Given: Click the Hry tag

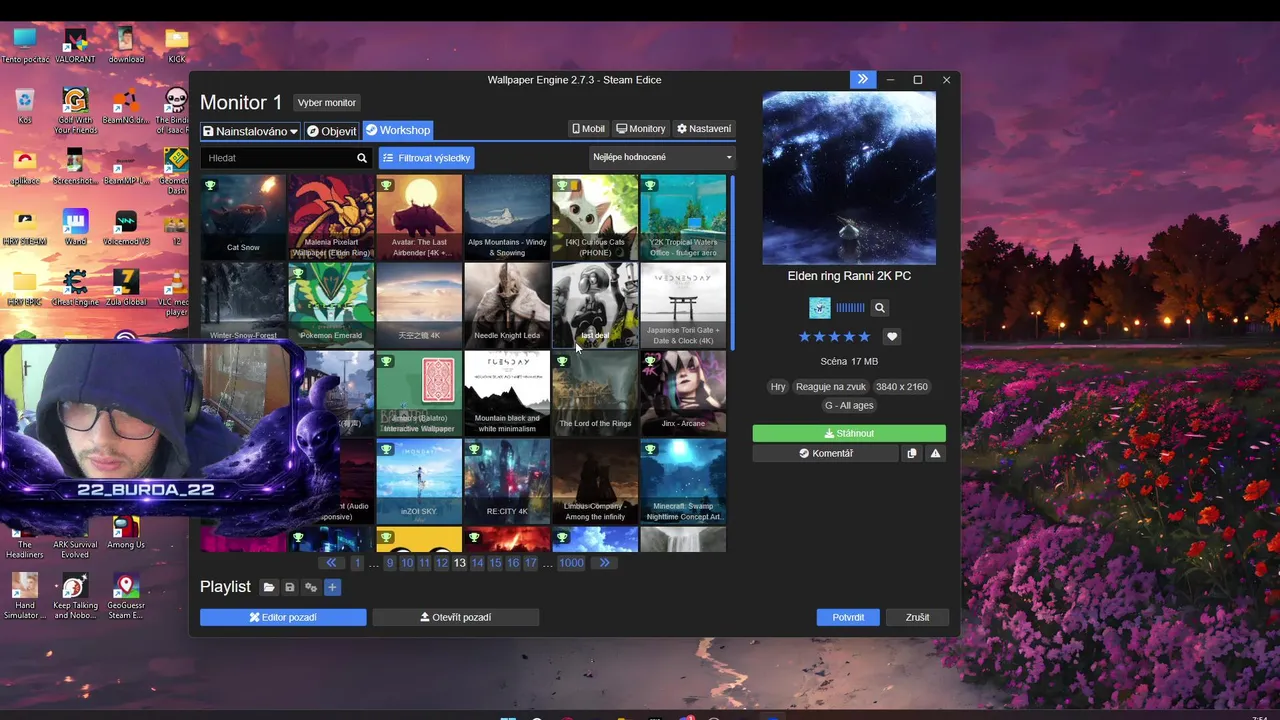Looking at the screenshot, I should click(778, 387).
